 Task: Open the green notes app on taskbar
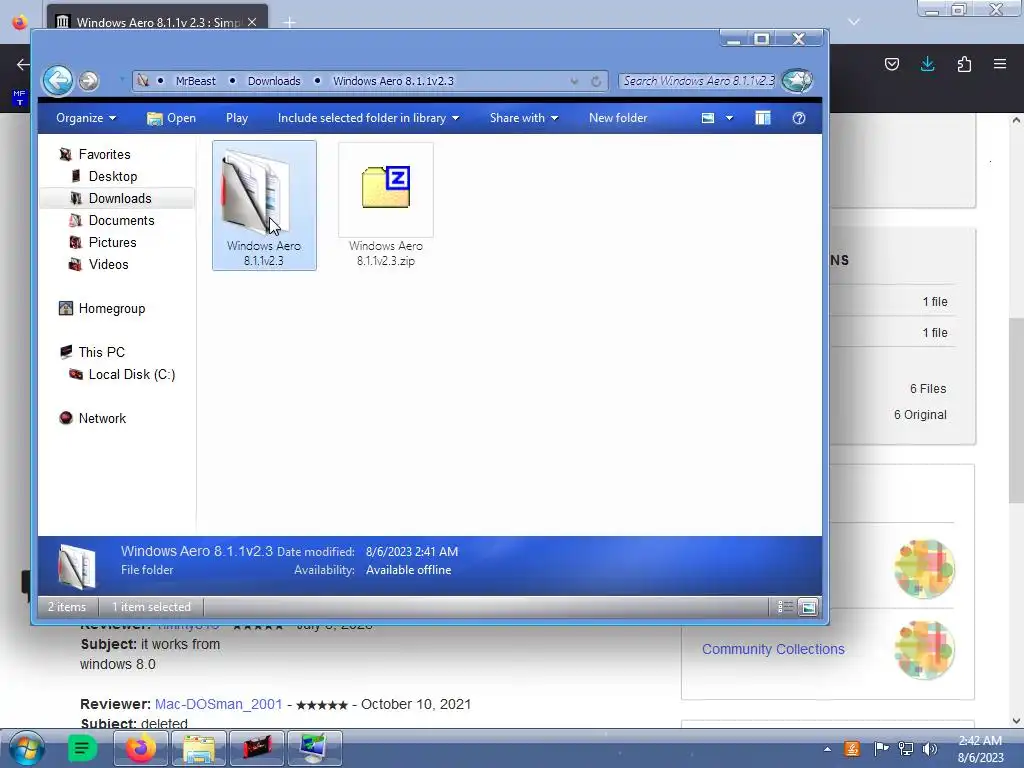pyautogui.click(x=82, y=748)
